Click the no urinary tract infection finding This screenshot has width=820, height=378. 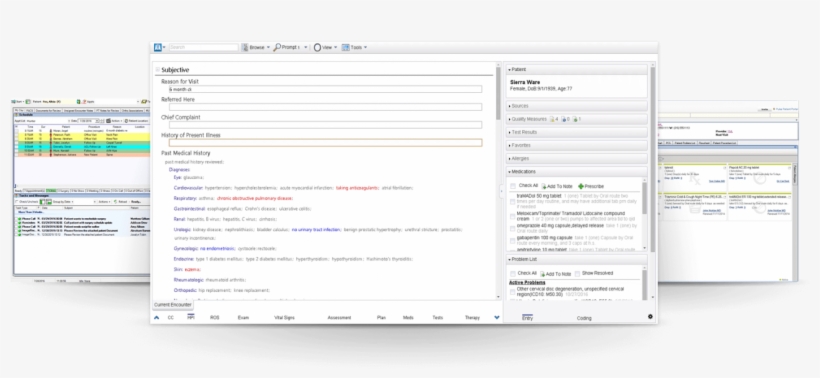316,230
